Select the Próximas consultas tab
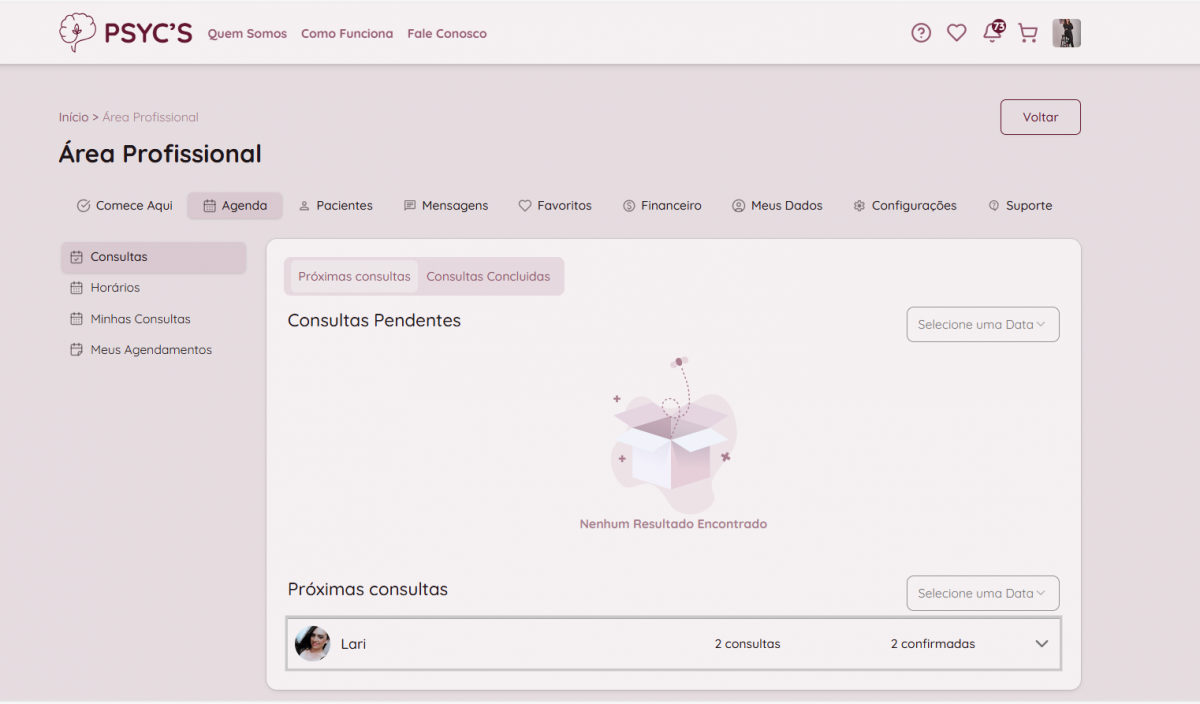 pyautogui.click(x=354, y=277)
